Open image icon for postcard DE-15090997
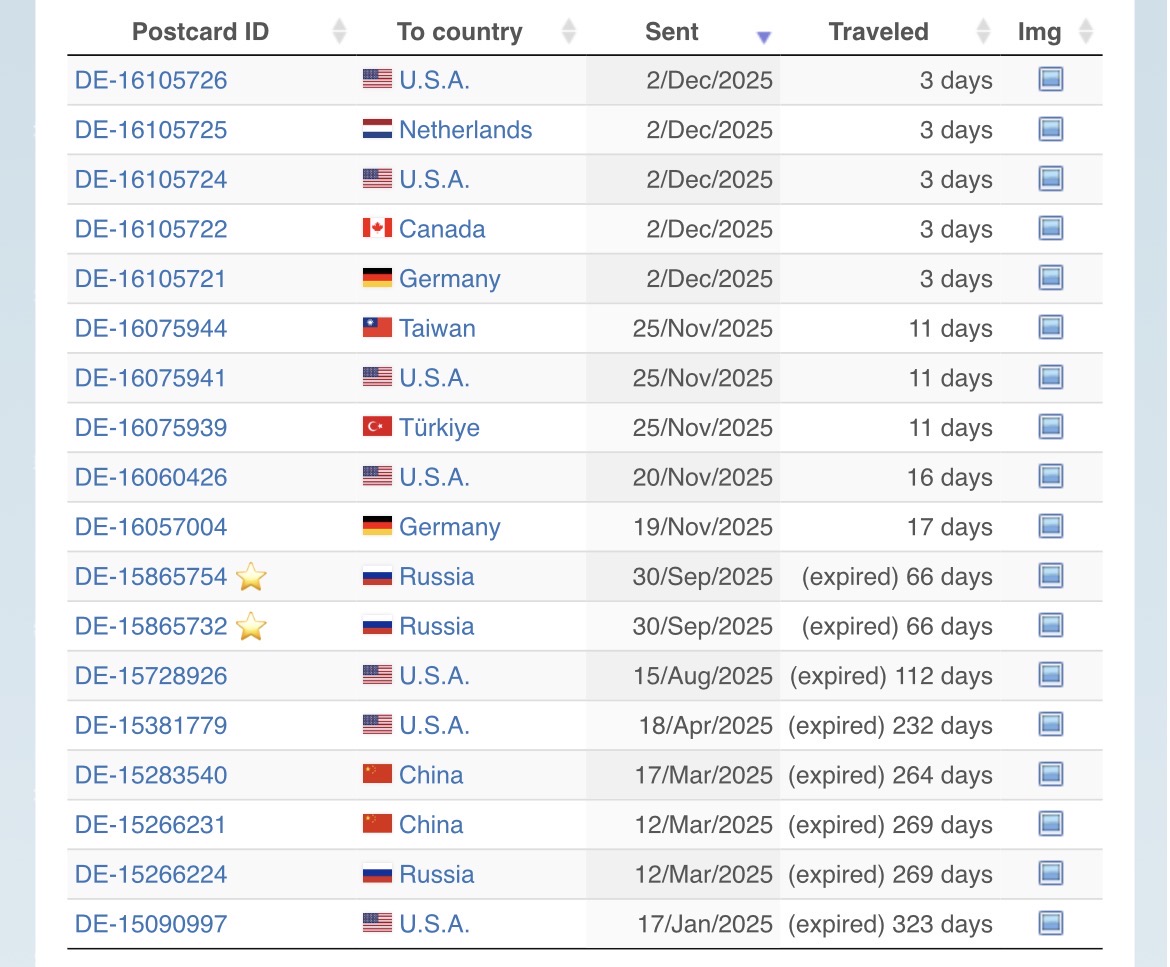1170x967 pixels. pos(1050,923)
